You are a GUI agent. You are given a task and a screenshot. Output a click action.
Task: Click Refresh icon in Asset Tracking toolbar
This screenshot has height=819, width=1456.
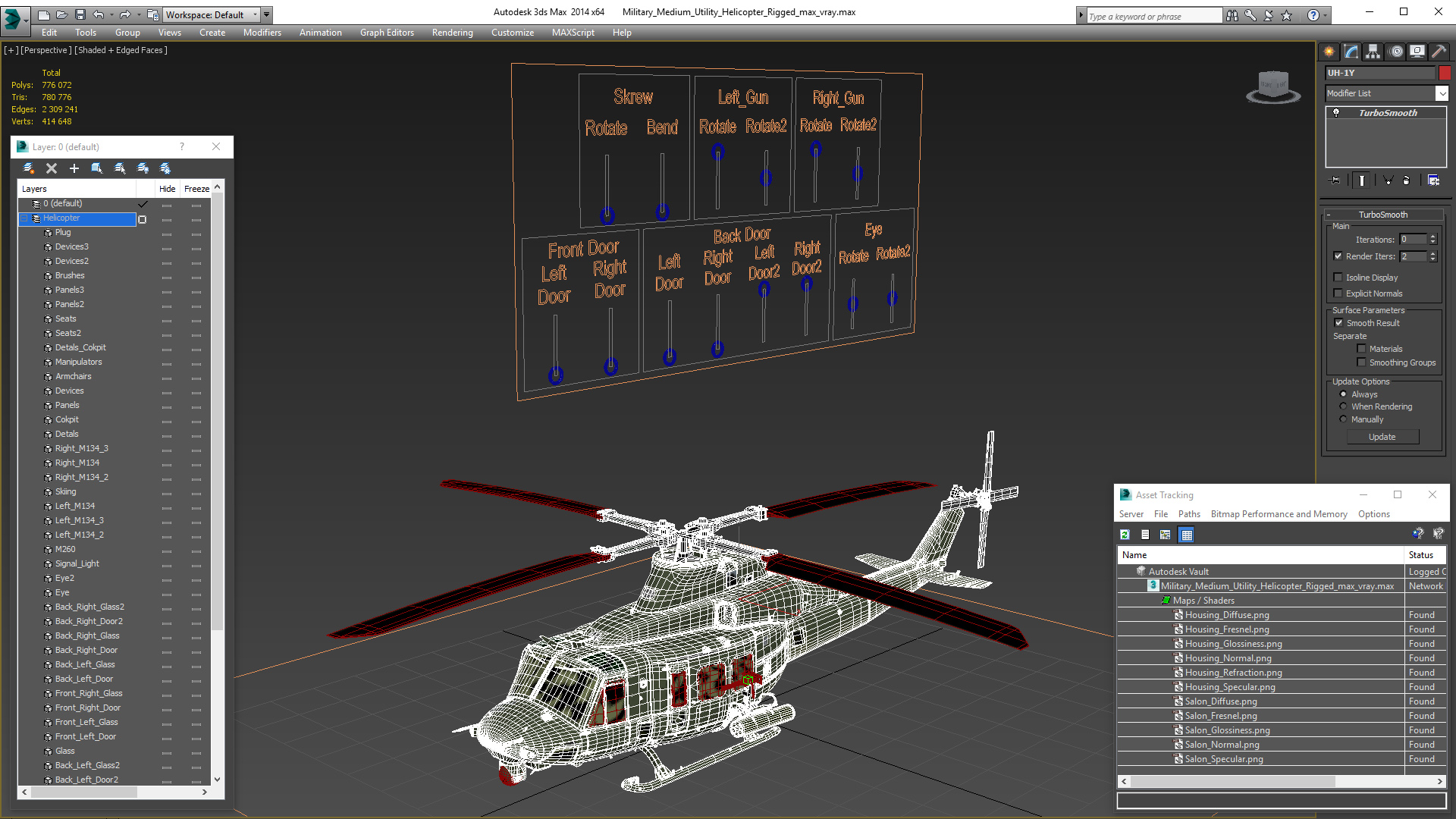[1125, 535]
